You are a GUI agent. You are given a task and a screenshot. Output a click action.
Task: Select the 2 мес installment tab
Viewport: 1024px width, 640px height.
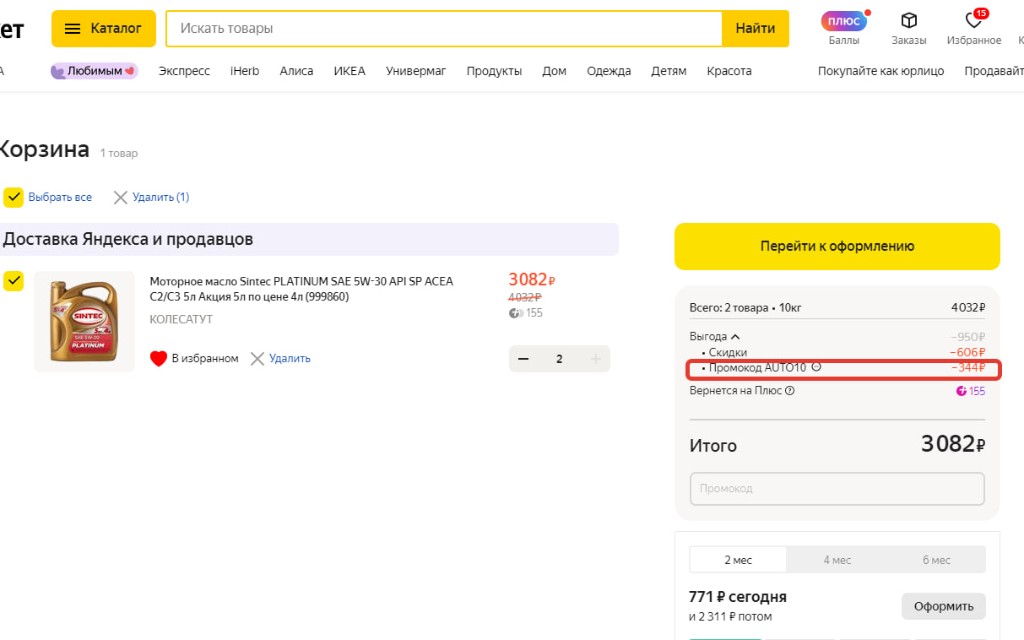point(738,560)
